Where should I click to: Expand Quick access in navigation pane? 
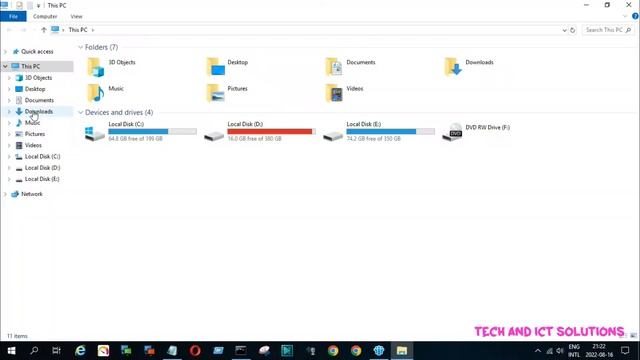pos(5,52)
